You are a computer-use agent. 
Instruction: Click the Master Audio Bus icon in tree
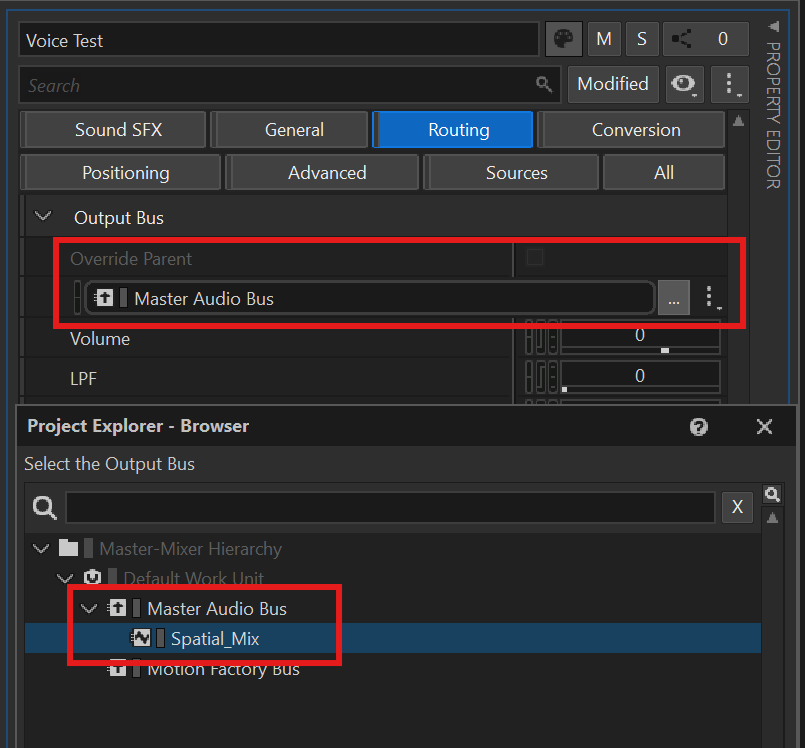click(117, 608)
